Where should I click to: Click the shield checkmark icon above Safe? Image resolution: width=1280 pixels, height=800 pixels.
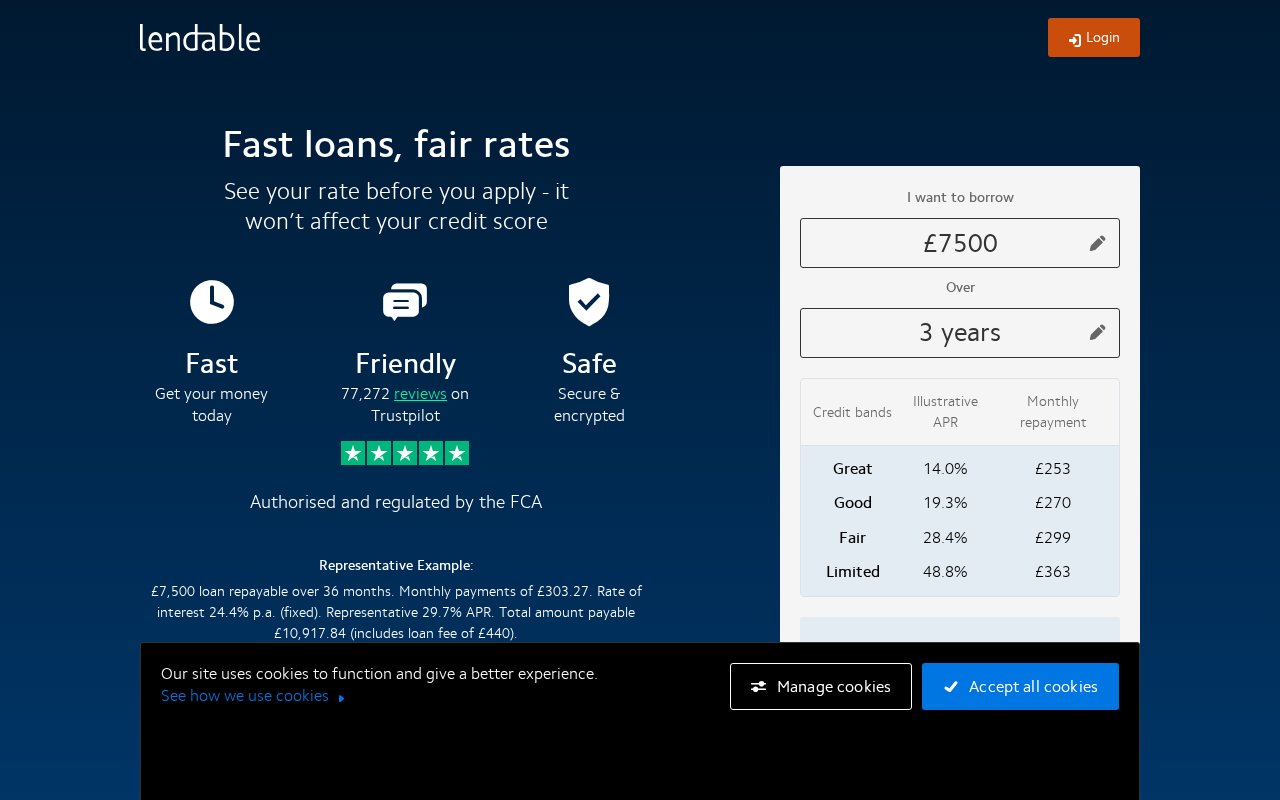589,302
